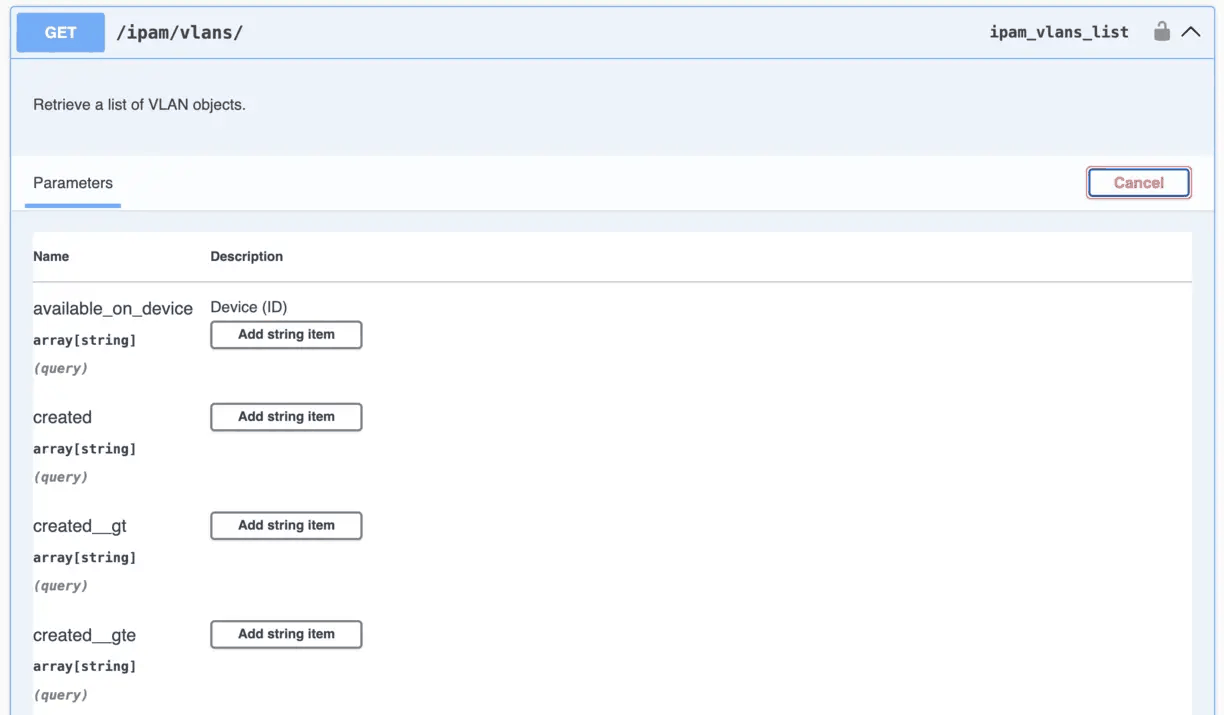Click the created__gte parameter name

pyautogui.click(x=84, y=635)
